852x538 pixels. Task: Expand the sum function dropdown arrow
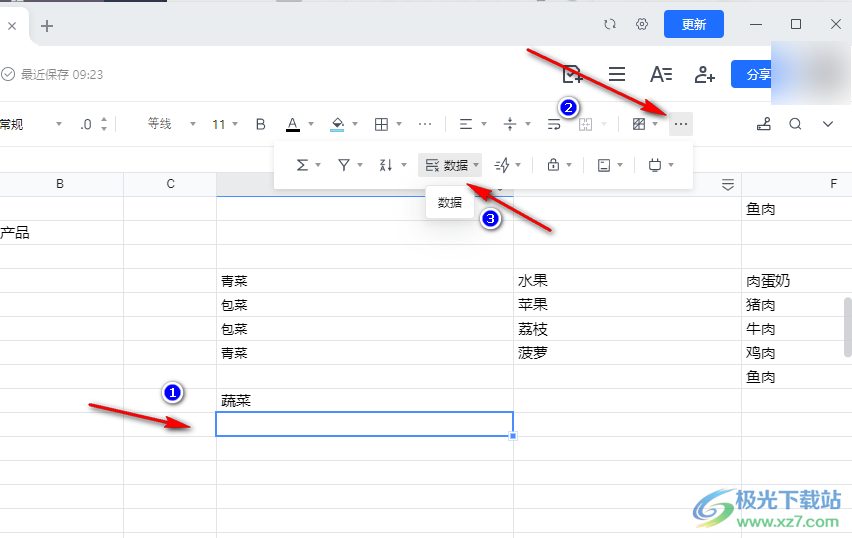coord(318,165)
